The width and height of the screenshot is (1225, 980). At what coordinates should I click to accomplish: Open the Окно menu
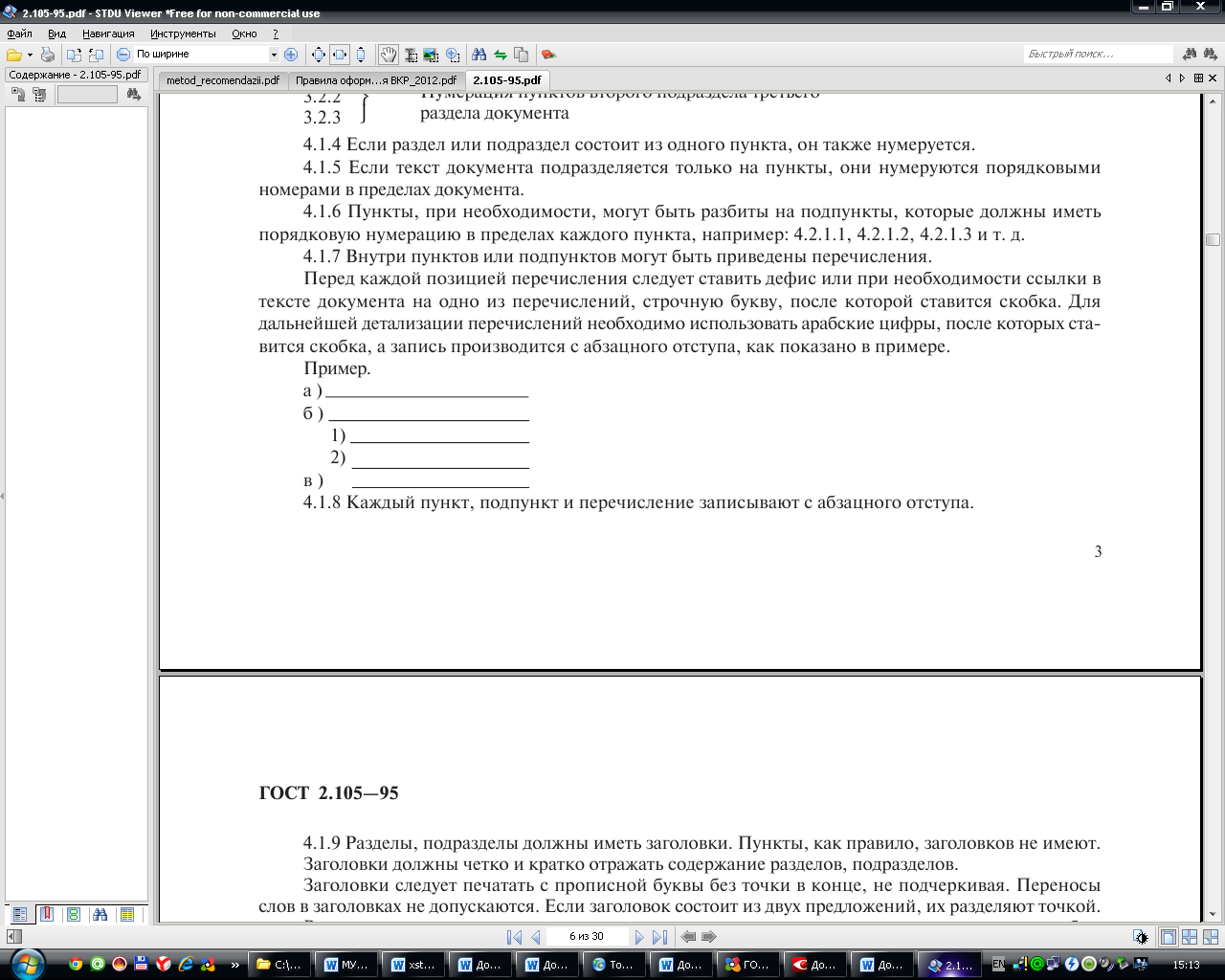click(x=244, y=33)
